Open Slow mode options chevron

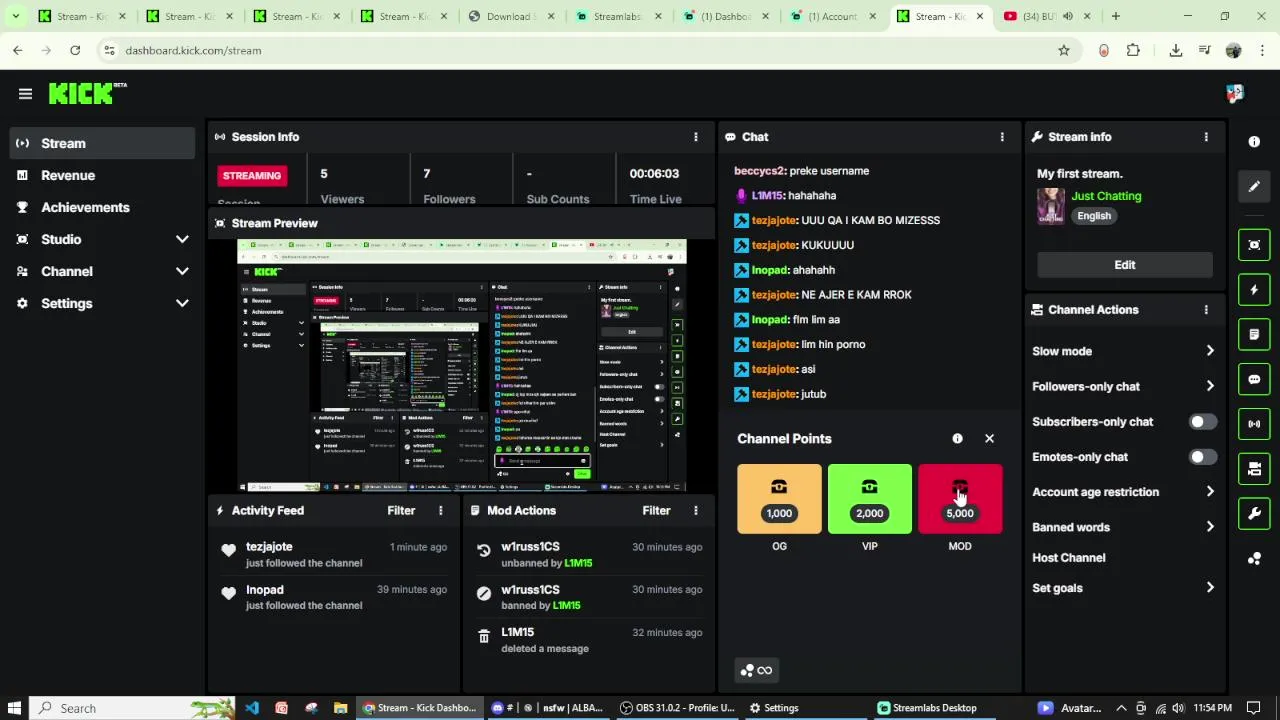click(1210, 351)
